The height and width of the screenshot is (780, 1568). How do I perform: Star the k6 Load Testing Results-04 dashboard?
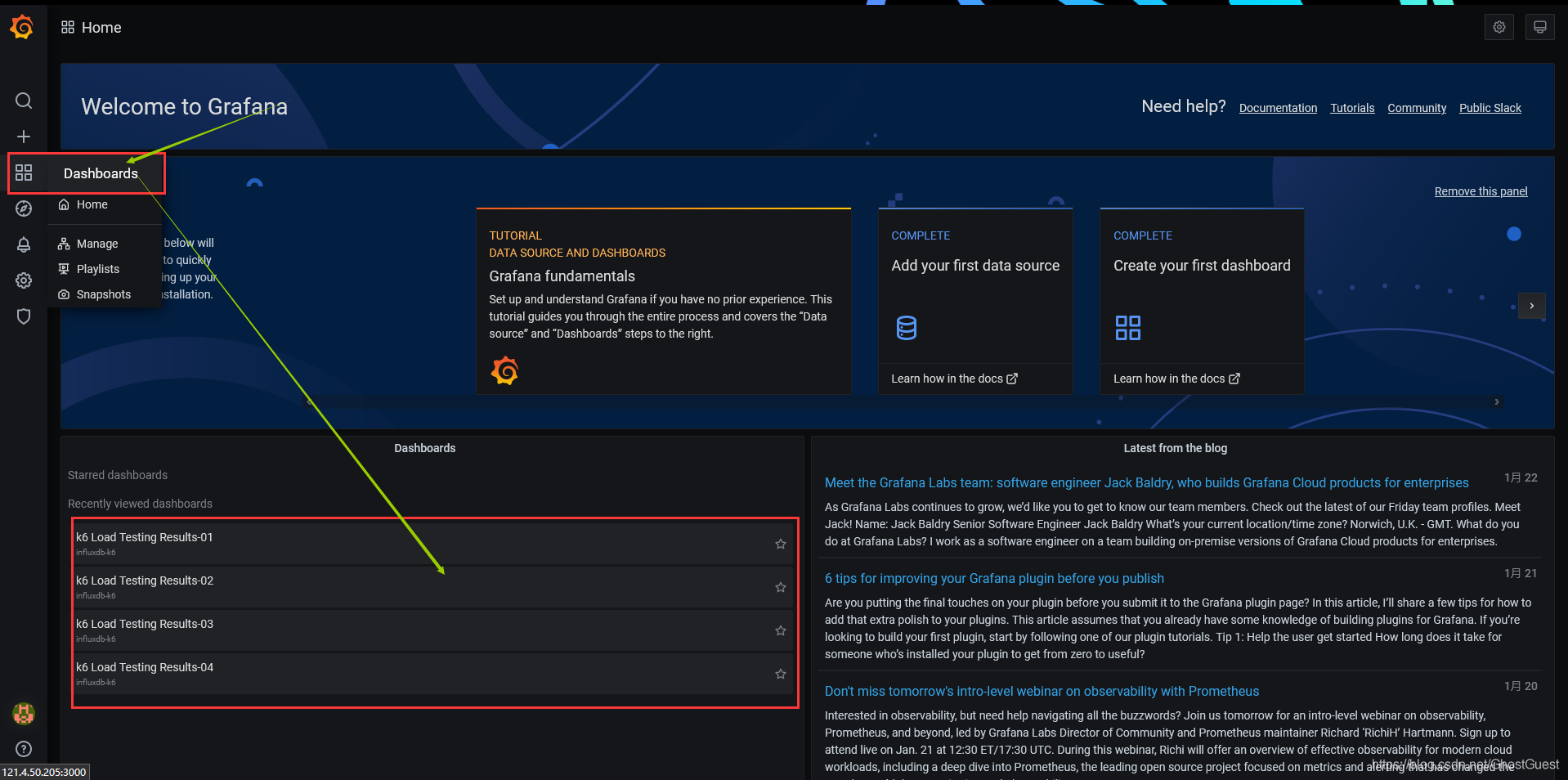click(781, 674)
